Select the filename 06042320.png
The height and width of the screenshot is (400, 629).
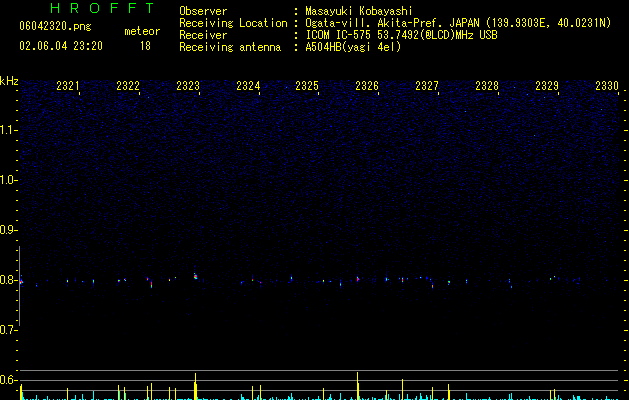[55, 26]
